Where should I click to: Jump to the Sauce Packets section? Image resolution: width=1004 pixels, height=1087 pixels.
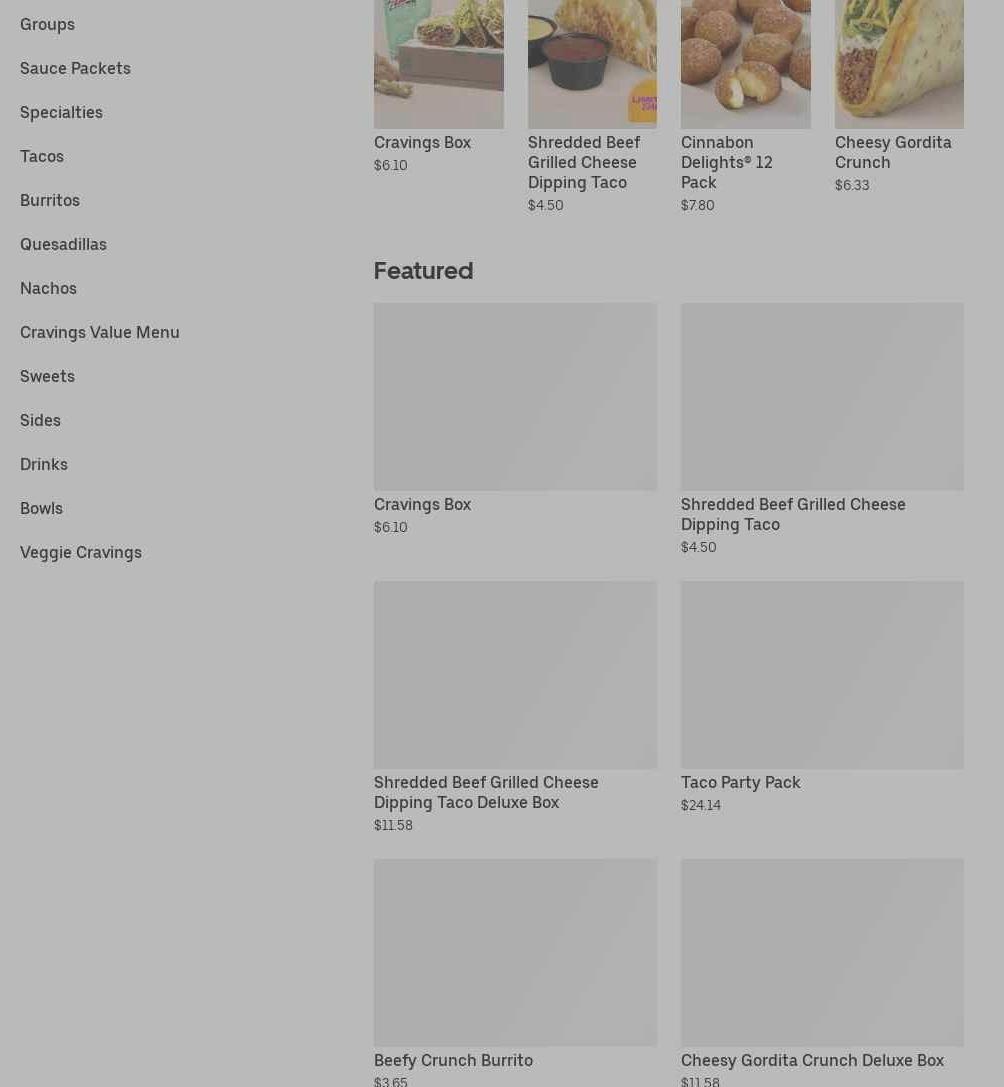[76, 69]
